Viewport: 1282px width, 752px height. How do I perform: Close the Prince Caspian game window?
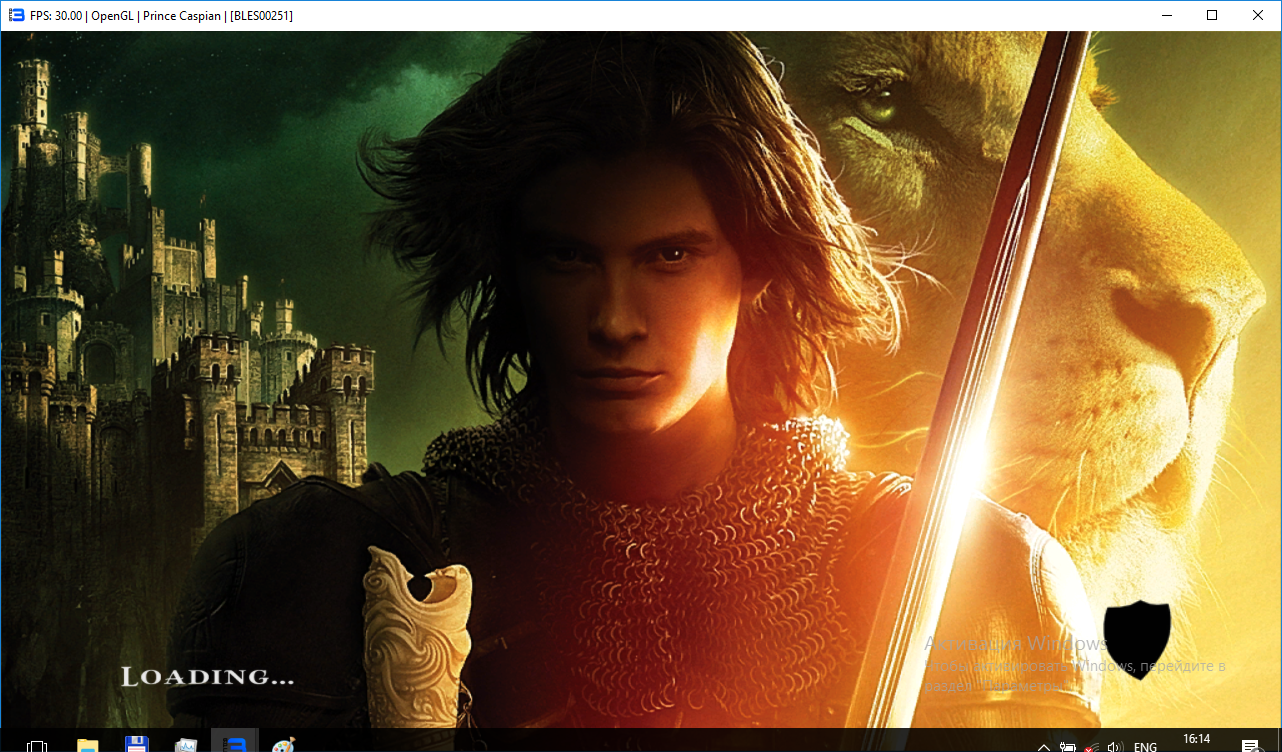[x=1258, y=15]
